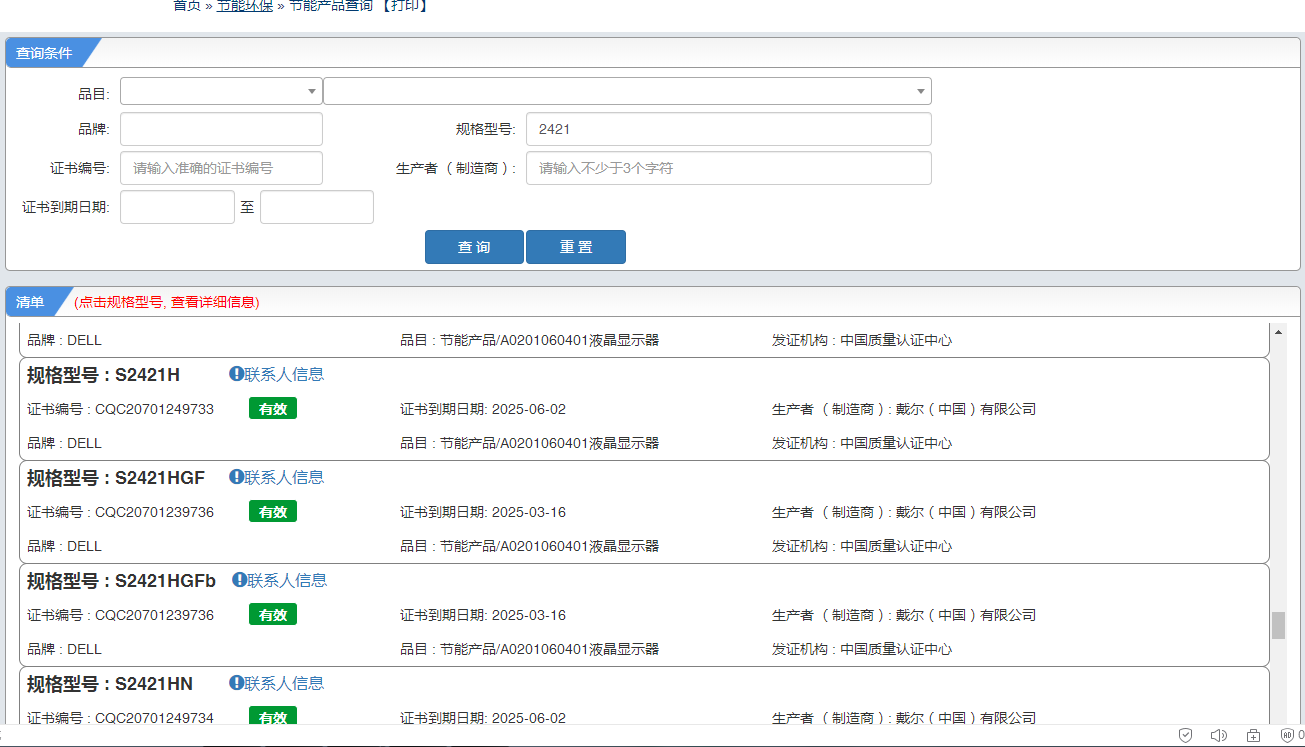Click the list scrollbar thumb
Screen dimensions: 1305x747
pyautogui.click(x=1278, y=625)
